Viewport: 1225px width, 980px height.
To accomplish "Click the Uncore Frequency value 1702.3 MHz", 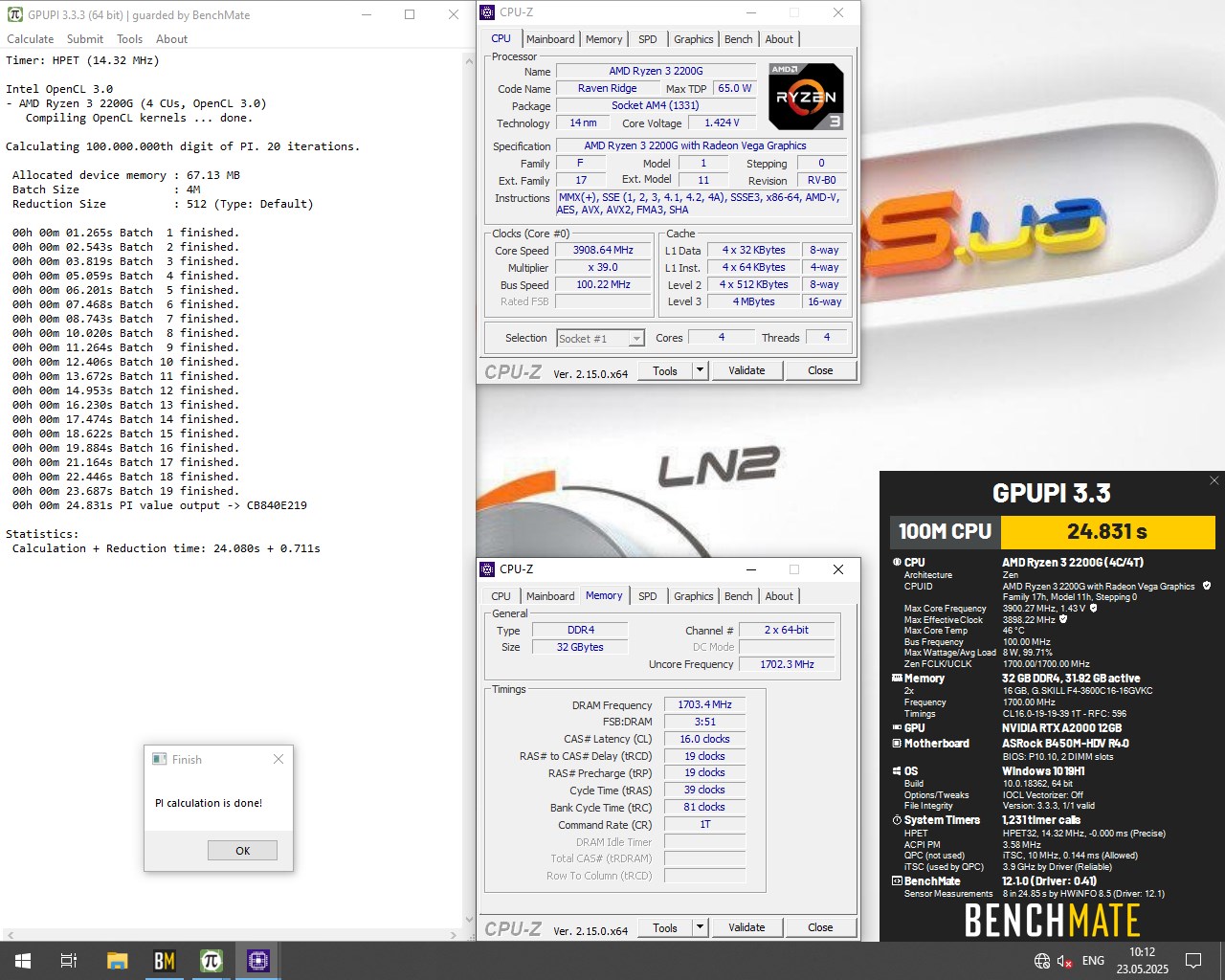I will [787, 664].
